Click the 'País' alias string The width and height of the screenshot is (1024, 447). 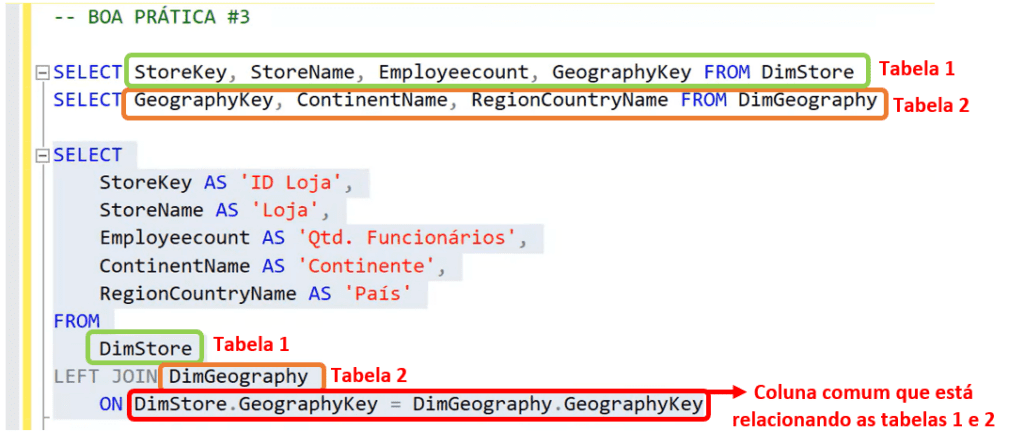[x=377, y=293]
